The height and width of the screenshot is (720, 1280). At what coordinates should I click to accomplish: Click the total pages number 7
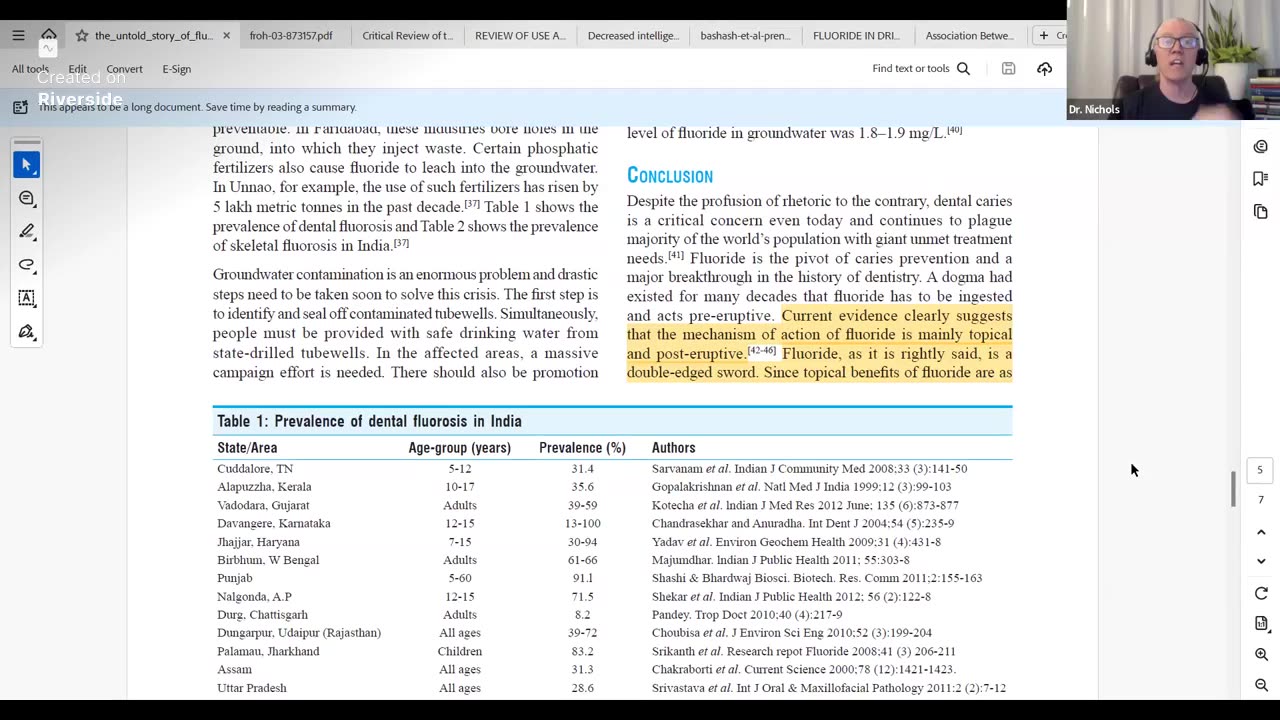1260,500
